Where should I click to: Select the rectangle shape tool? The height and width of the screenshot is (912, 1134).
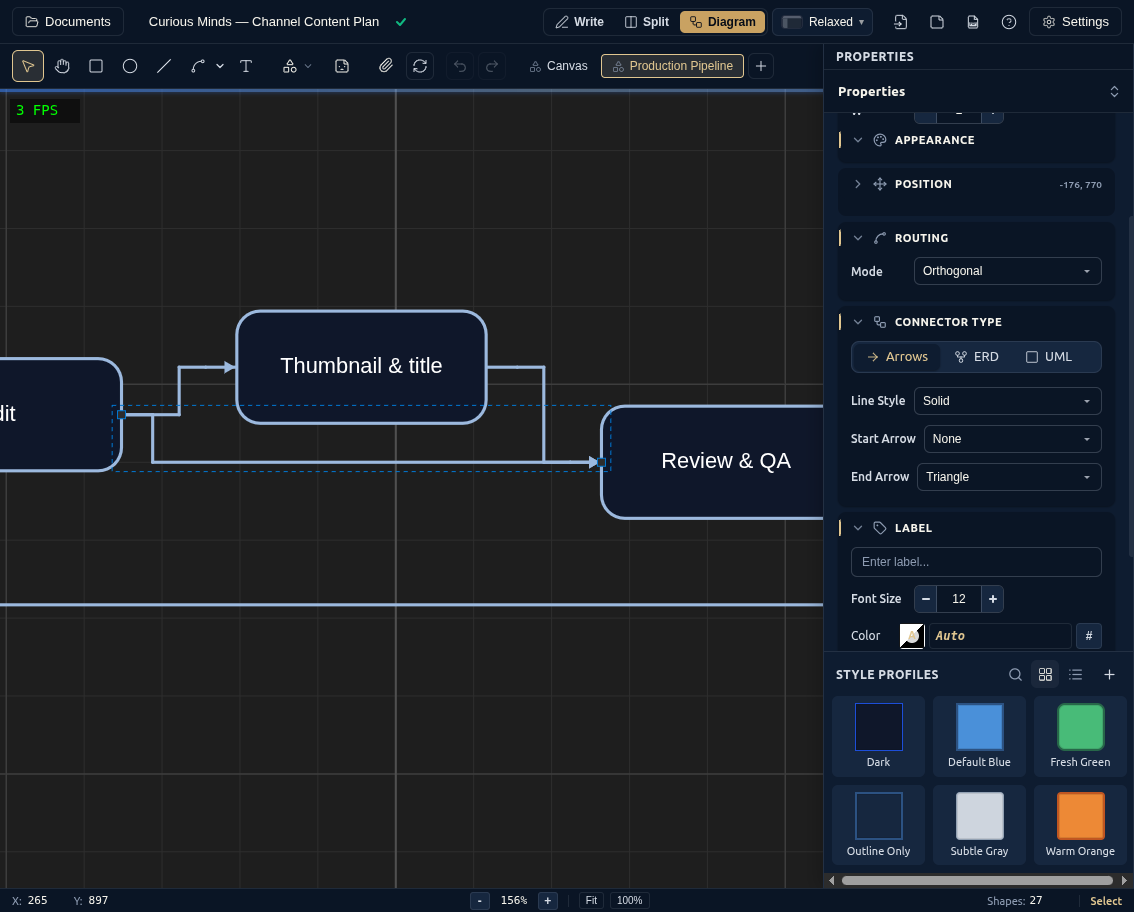pos(95,66)
